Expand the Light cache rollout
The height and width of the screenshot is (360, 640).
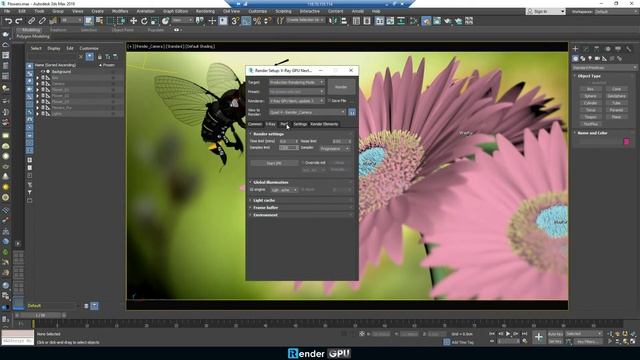coord(301,200)
